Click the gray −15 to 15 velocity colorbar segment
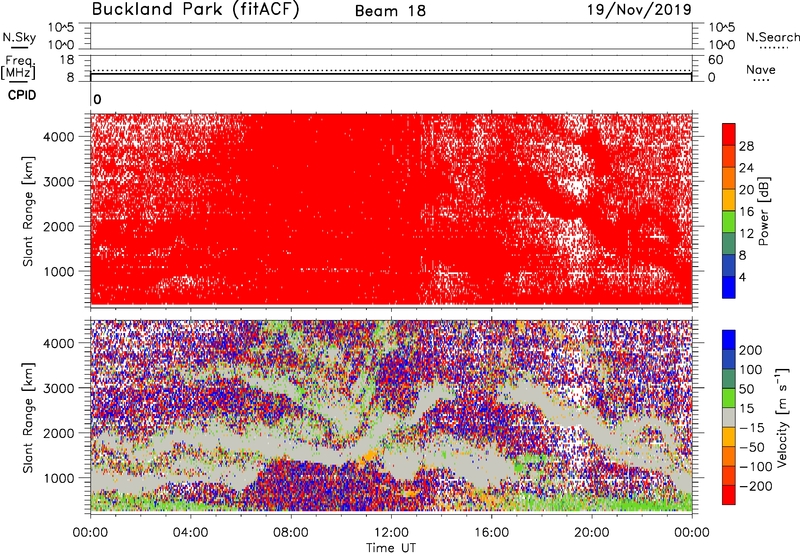 tap(729, 417)
